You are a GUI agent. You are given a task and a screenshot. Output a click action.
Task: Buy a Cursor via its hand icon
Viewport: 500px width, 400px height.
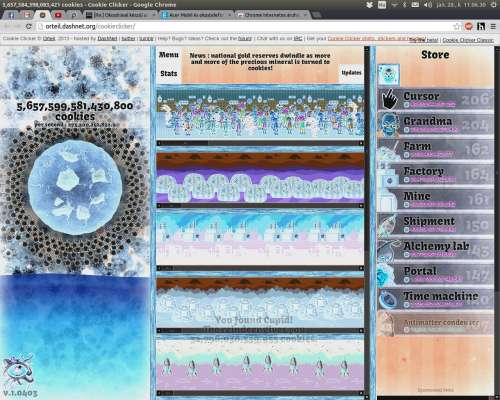[x=389, y=99]
